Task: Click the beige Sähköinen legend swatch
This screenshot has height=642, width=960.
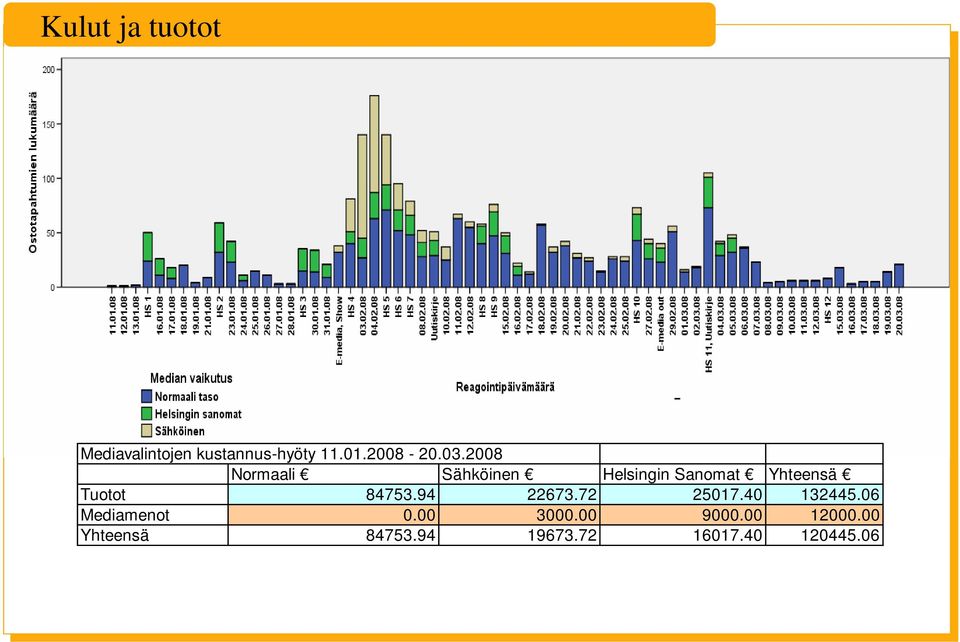Action: click(146, 431)
